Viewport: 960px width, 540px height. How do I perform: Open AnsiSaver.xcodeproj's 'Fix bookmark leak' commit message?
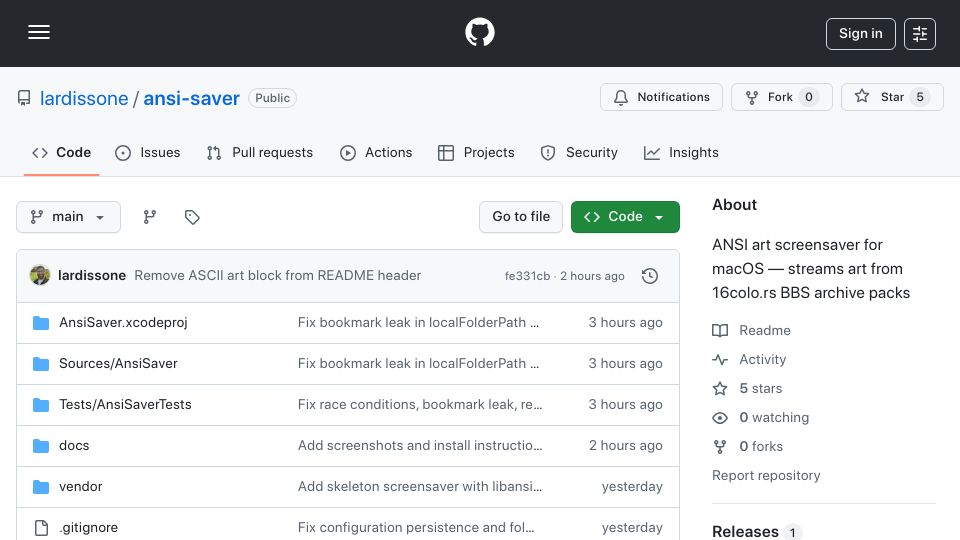pos(418,323)
